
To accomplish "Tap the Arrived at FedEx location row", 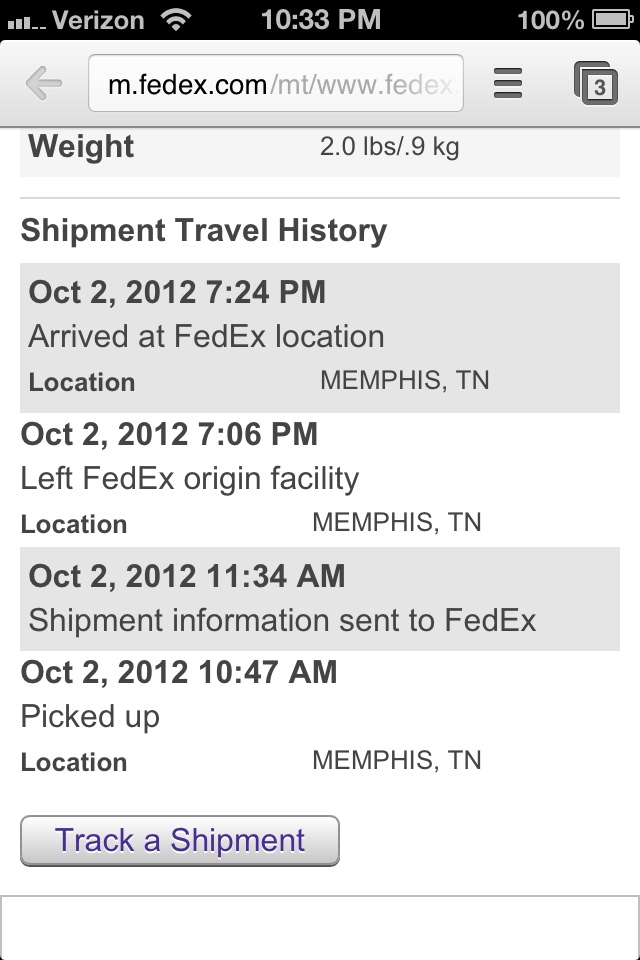I will [206, 336].
